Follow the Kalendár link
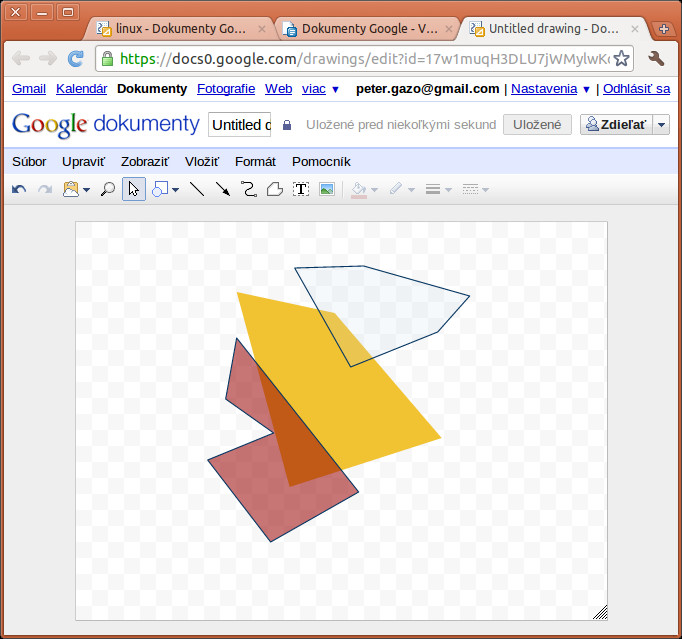The width and height of the screenshot is (682, 639). tap(81, 89)
